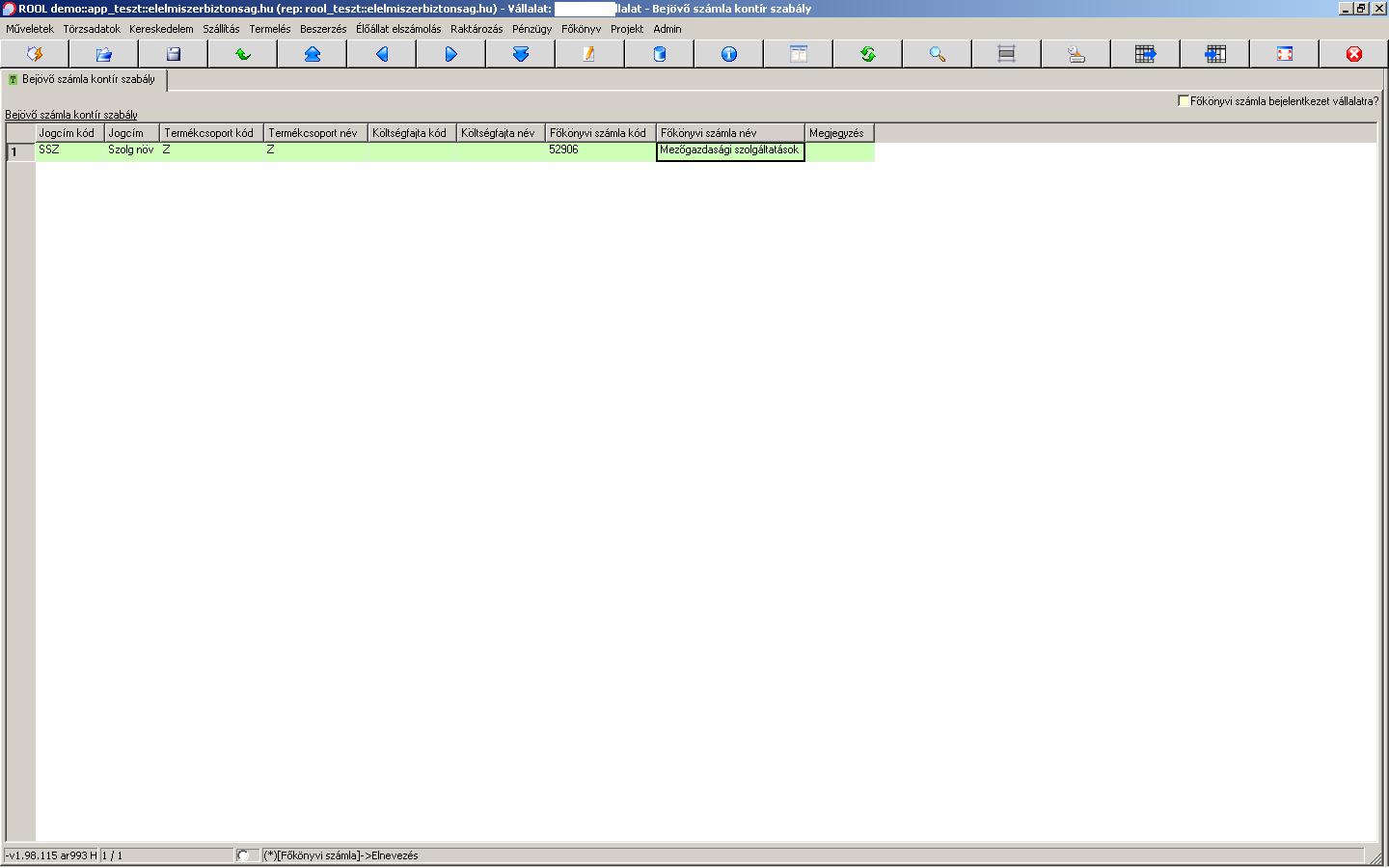This screenshot has width=1389, height=868.
Task: Click the Jogcím kód column header
Action: 68,133
